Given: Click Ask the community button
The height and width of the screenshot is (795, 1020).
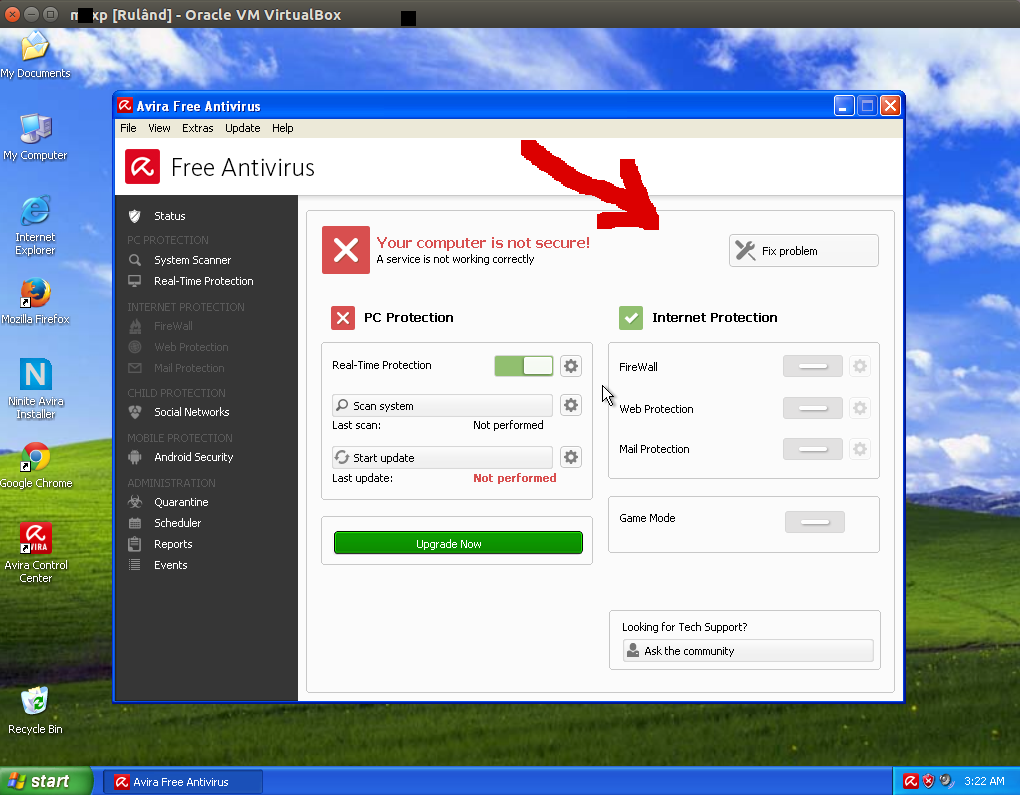Looking at the screenshot, I should pyautogui.click(x=748, y=651).
